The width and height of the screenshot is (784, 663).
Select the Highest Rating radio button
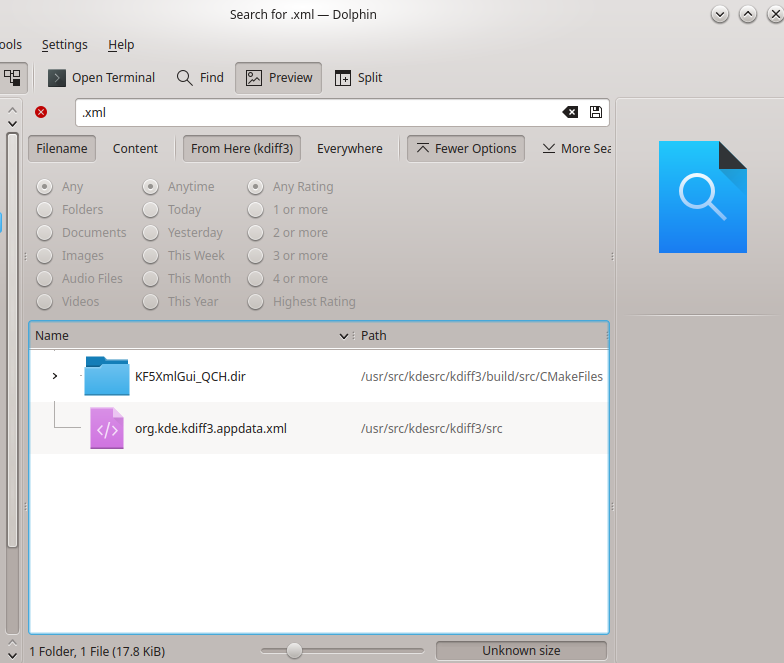(256, 302)
